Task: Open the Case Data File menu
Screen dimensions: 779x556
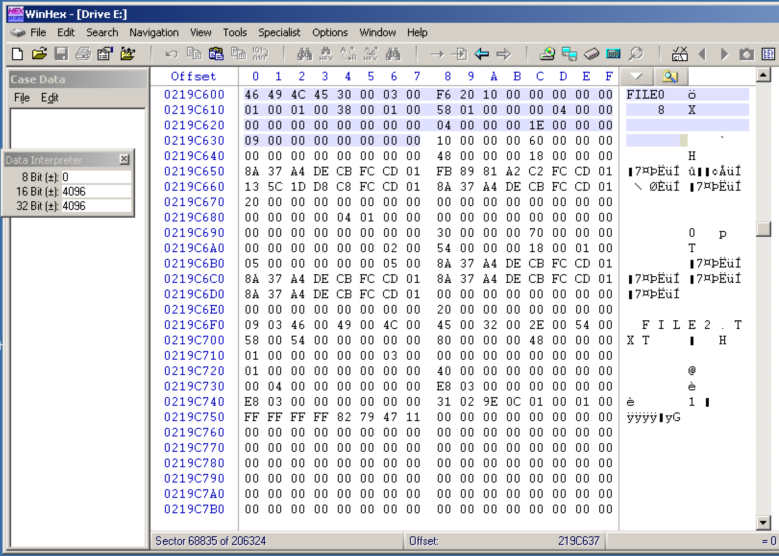Action: click(x=22, y=98)
